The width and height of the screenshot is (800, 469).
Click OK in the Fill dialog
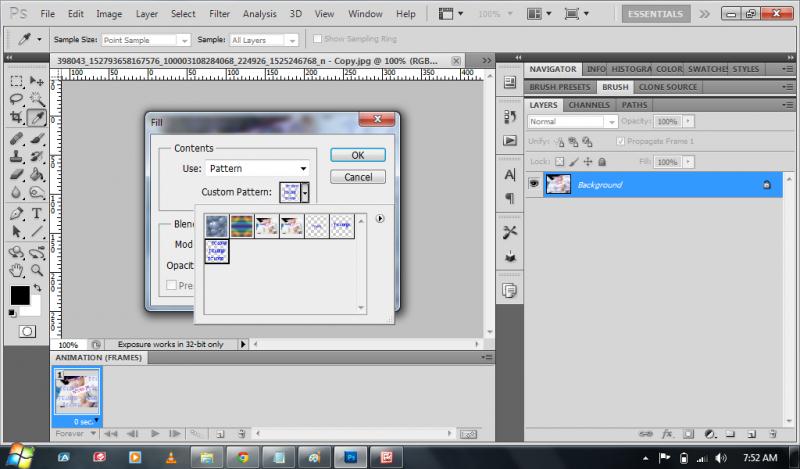[x=357, y=155]
